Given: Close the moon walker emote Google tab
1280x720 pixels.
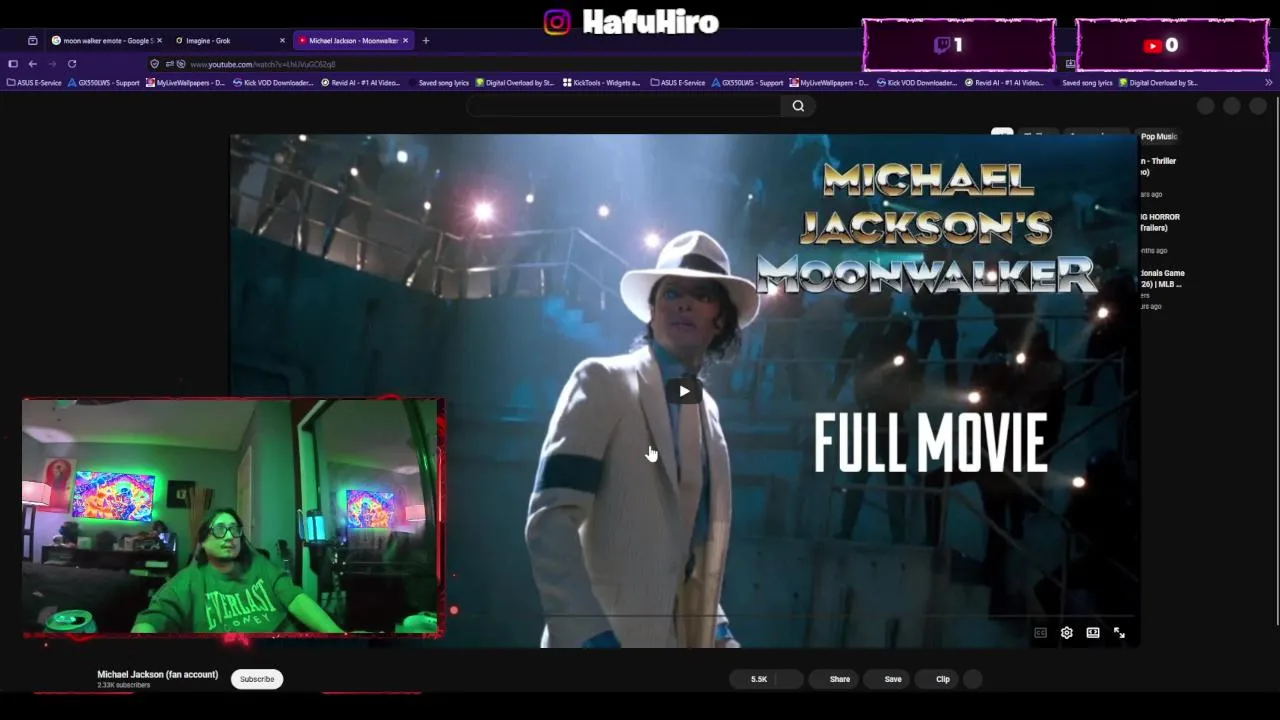Looking at the screenshot, I should click(x=159, y=41).
